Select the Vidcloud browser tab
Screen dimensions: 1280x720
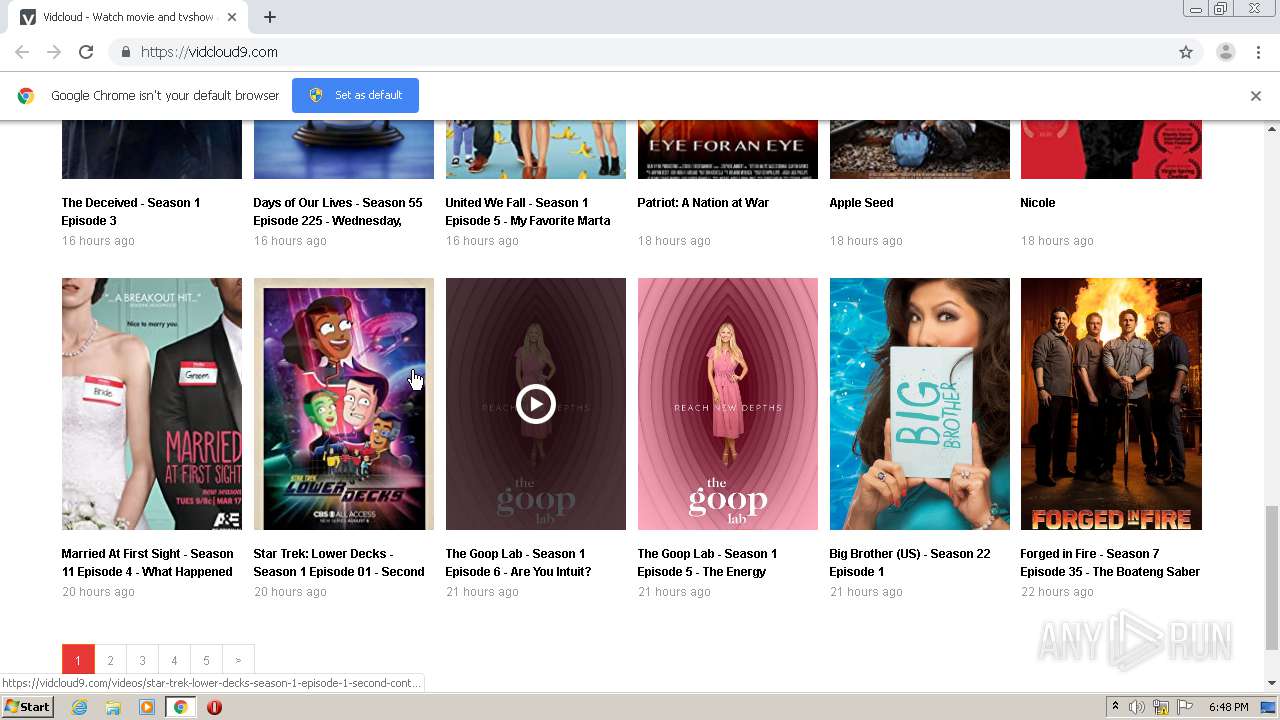click(x=130, y=17)
